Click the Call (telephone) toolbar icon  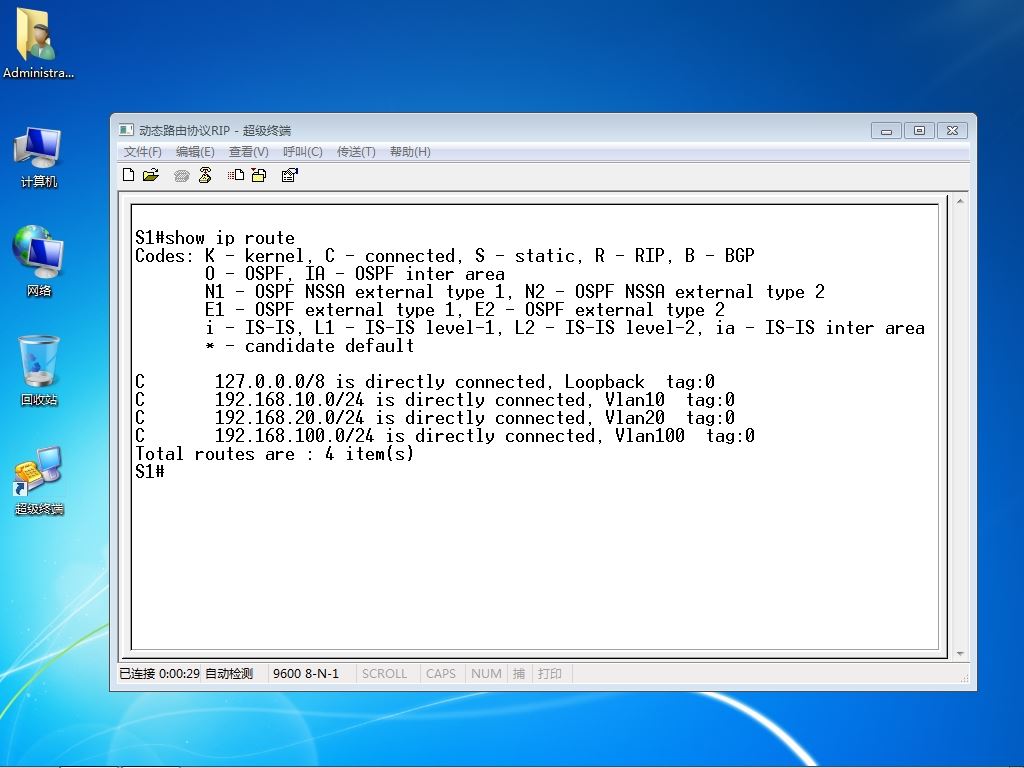[x=182, y=176]
